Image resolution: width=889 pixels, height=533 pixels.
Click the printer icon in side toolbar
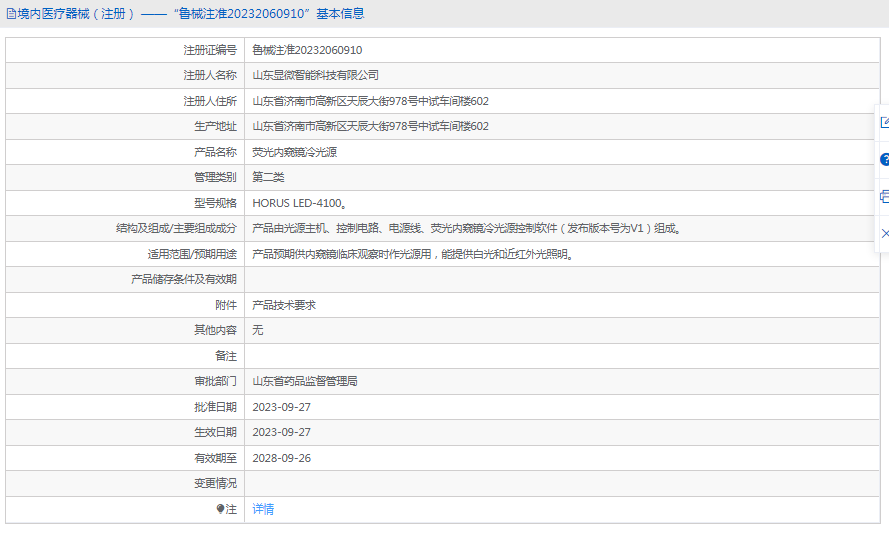(x=884, y=197)
